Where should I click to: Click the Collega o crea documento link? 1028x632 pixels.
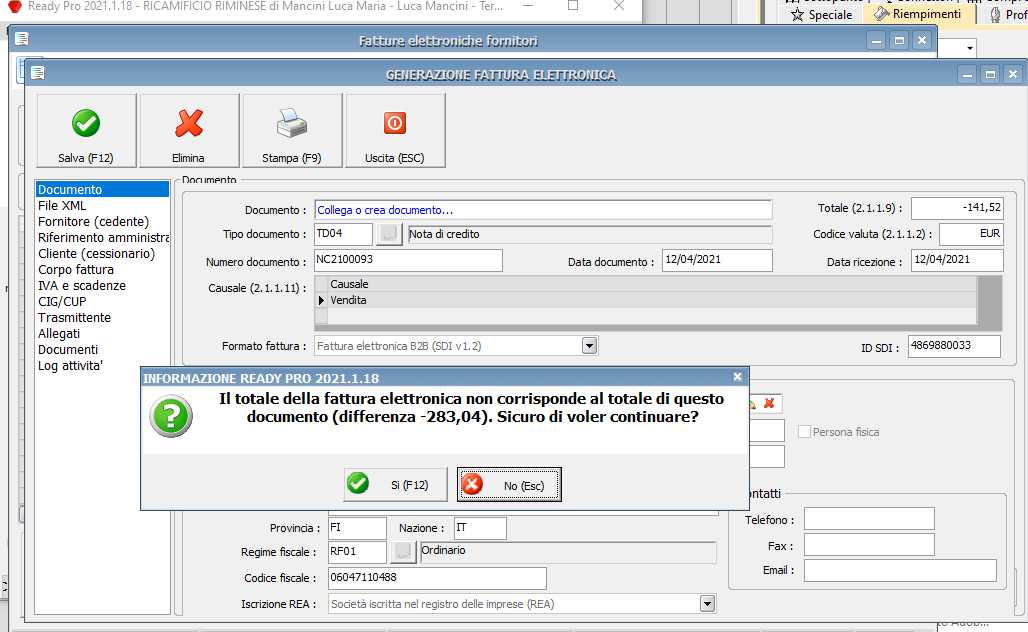386,210
